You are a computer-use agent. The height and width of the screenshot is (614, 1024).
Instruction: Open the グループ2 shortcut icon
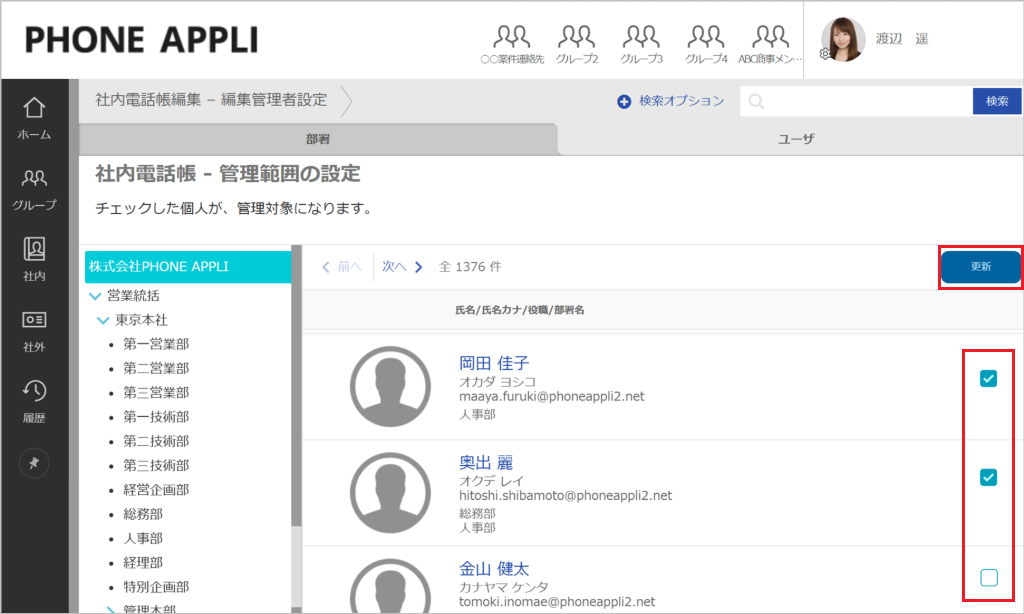pyautogui.click(x=577, y=44)
